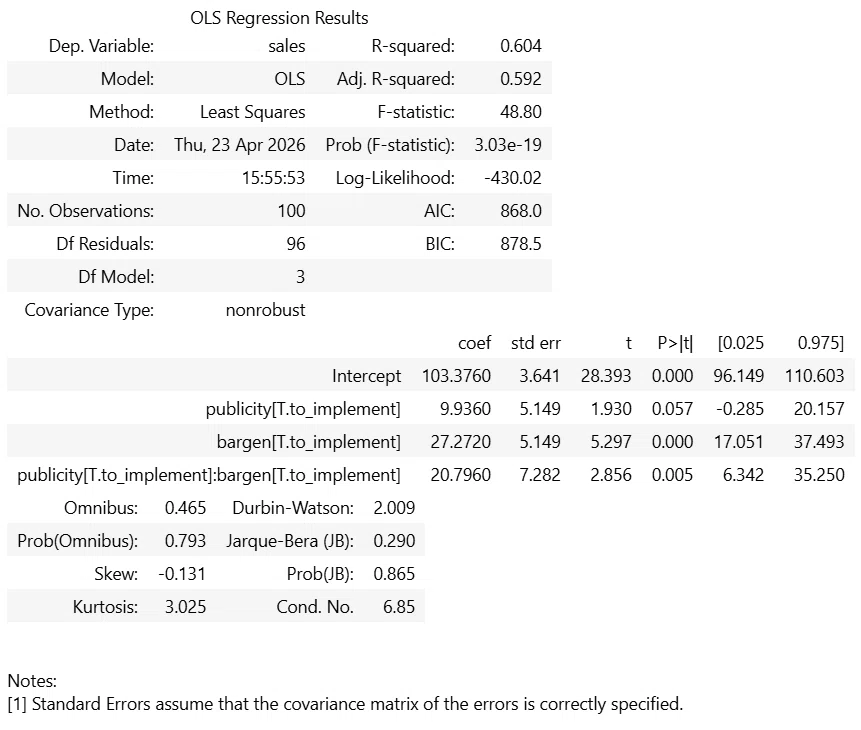This screenshot has height=730, width=861.
Task: Click the OLS Regression Results title
Action: [279, 18]
